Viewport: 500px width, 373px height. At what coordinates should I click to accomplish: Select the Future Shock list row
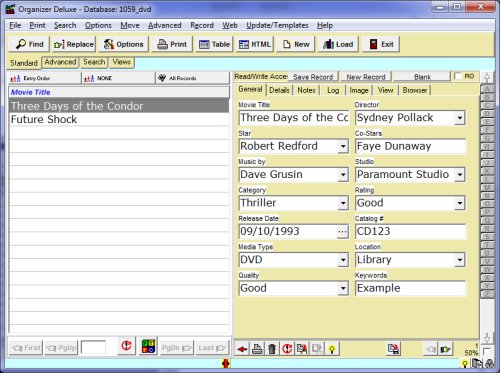point(119,119)
